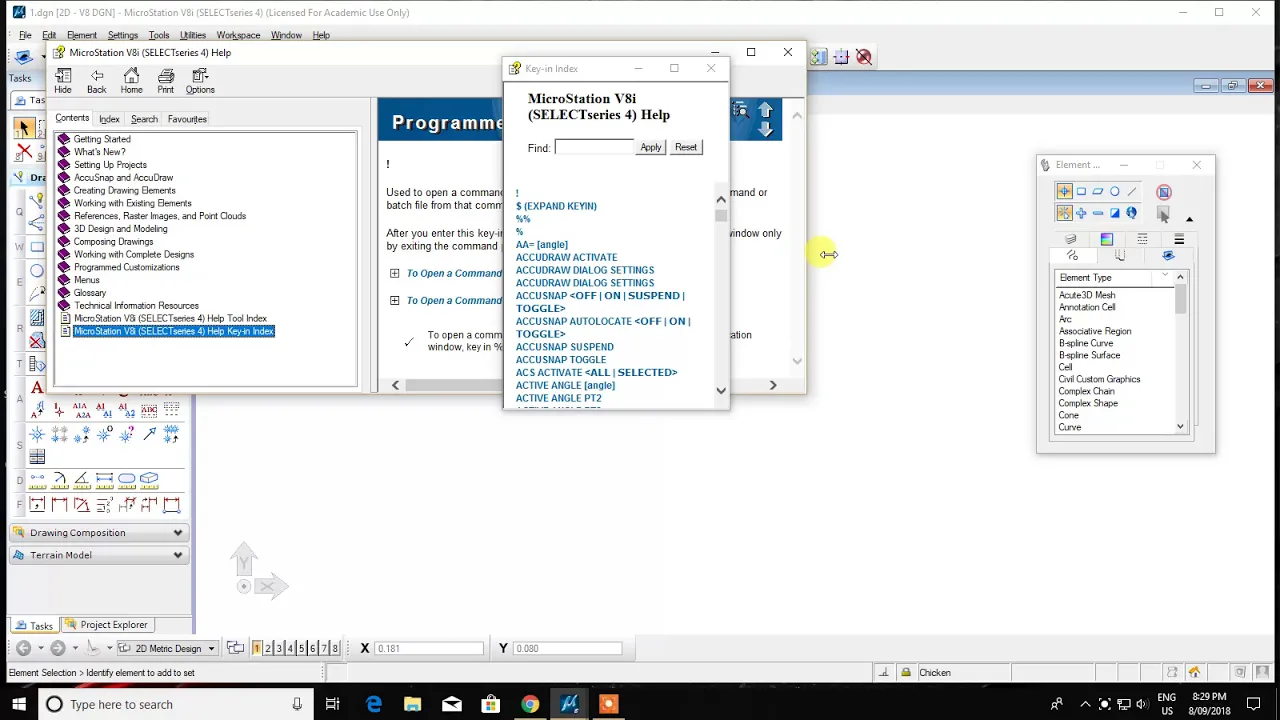This screenshot has height=720, width=1280.
Task: Set selection mode to New
Action: tap(1064, 213)
